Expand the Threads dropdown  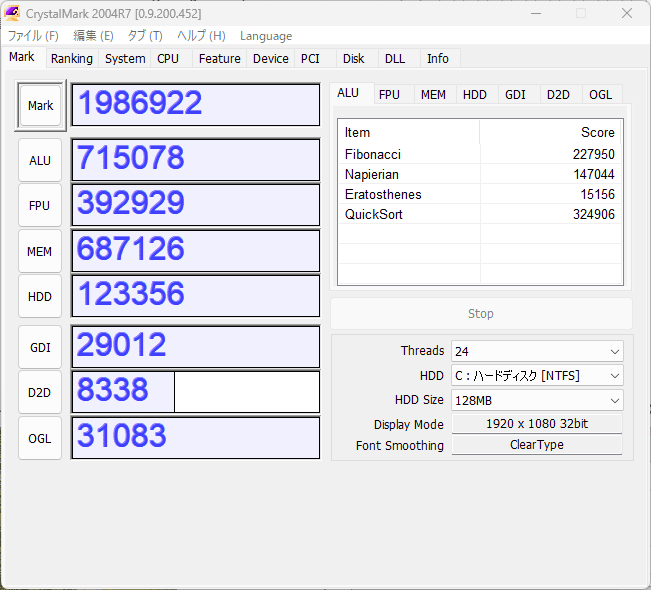536,351
